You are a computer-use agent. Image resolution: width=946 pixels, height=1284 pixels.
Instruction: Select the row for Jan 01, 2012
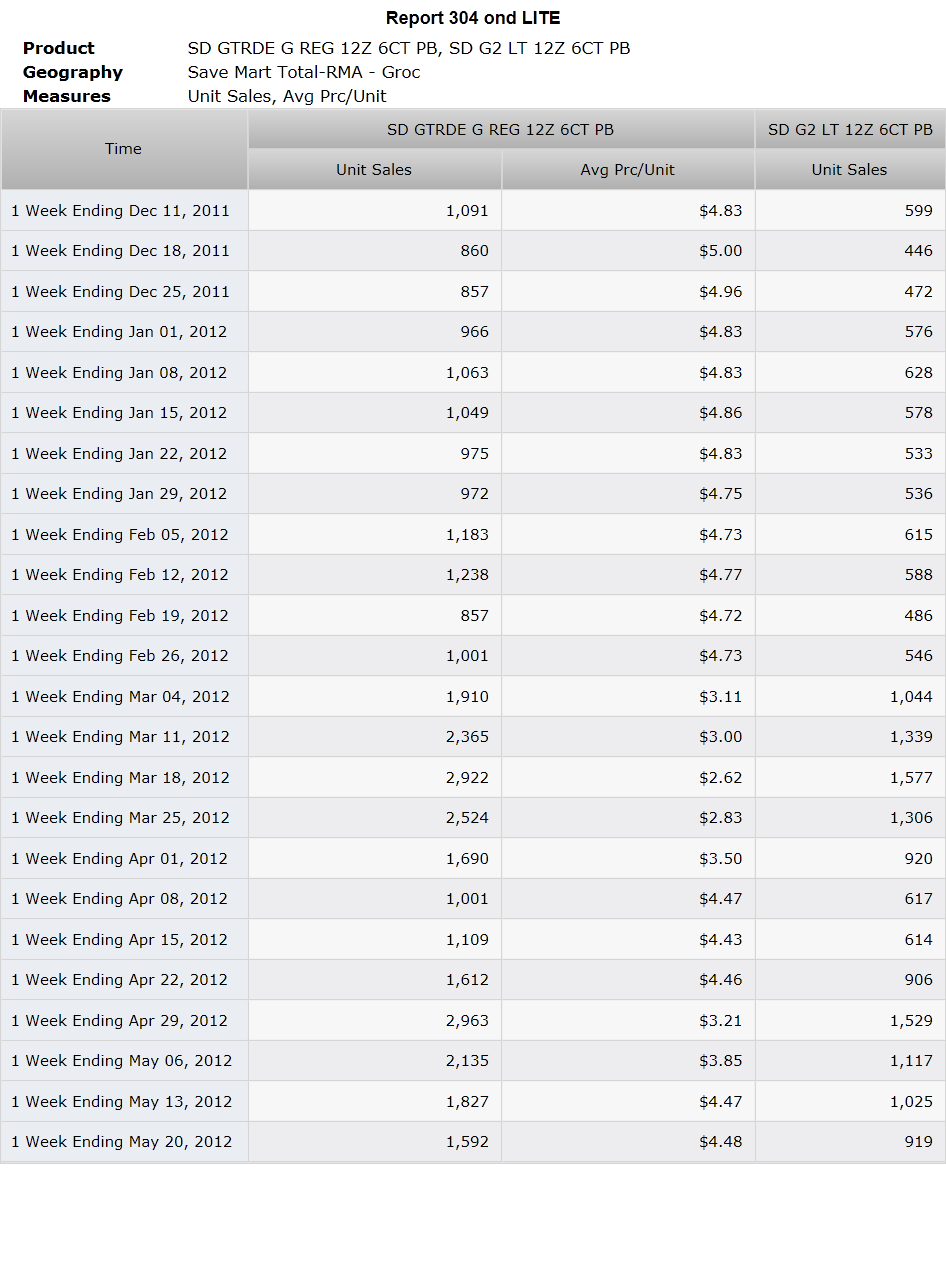[473, 332]
